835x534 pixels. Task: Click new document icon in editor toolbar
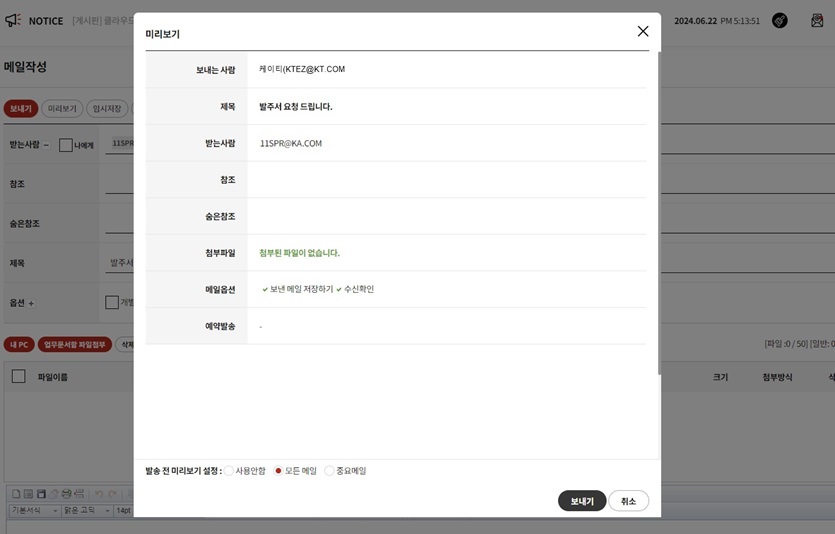(x=16, y=494)
